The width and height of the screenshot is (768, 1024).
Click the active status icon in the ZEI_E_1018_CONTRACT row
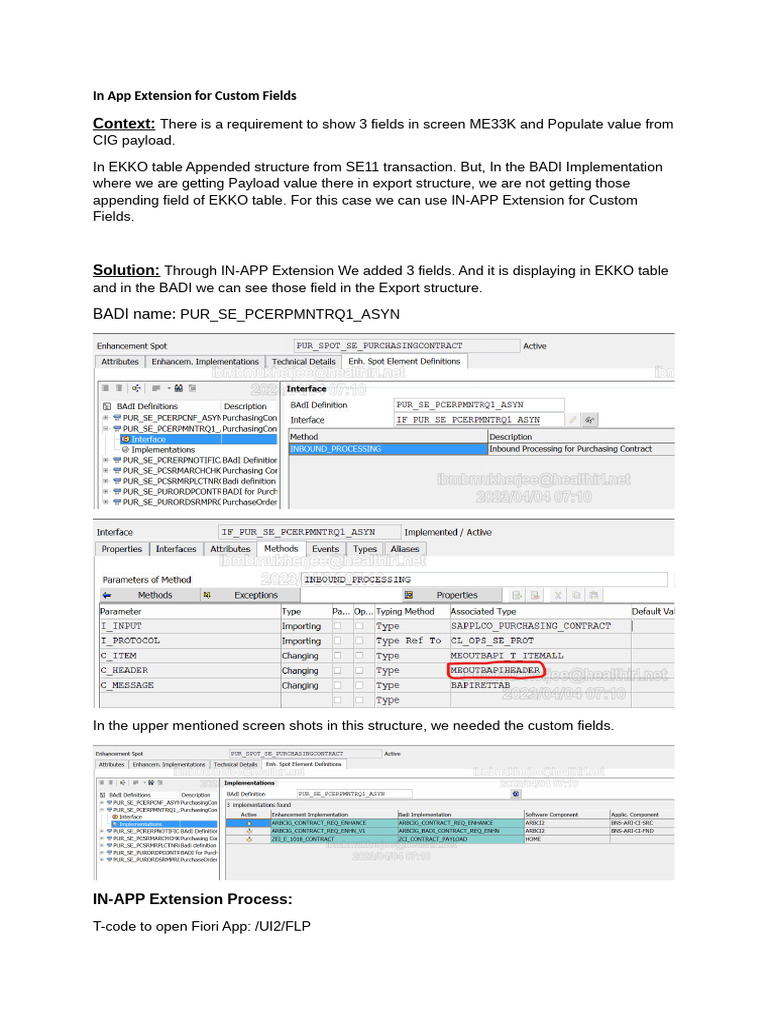tap(249, 839)
